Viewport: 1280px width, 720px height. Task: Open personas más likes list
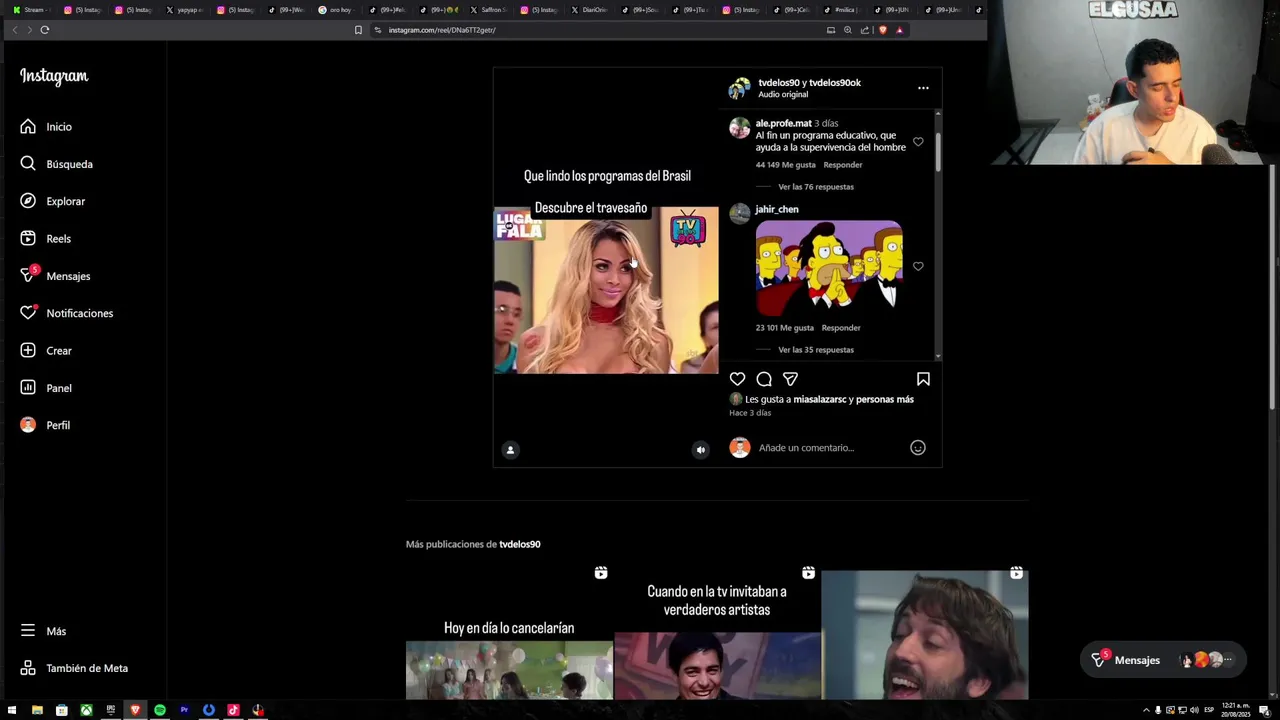point(885,399)
